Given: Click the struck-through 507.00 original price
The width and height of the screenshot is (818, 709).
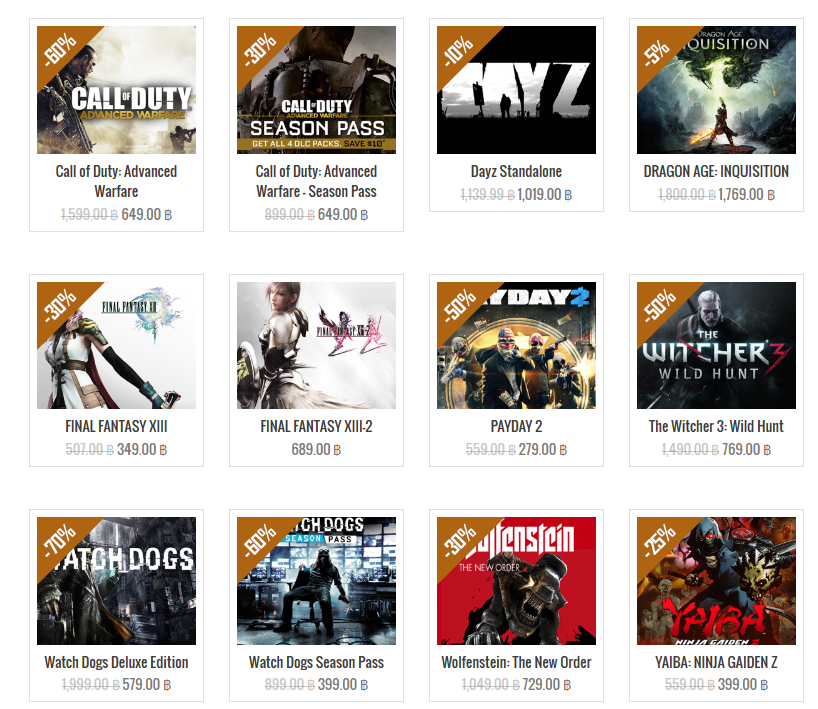Looking at the screenshot, I should 90,449.
